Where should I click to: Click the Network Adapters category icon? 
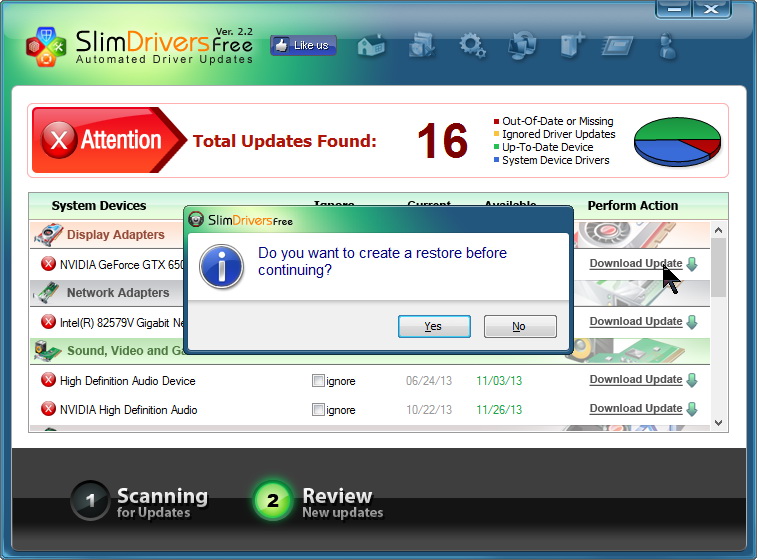48,293
